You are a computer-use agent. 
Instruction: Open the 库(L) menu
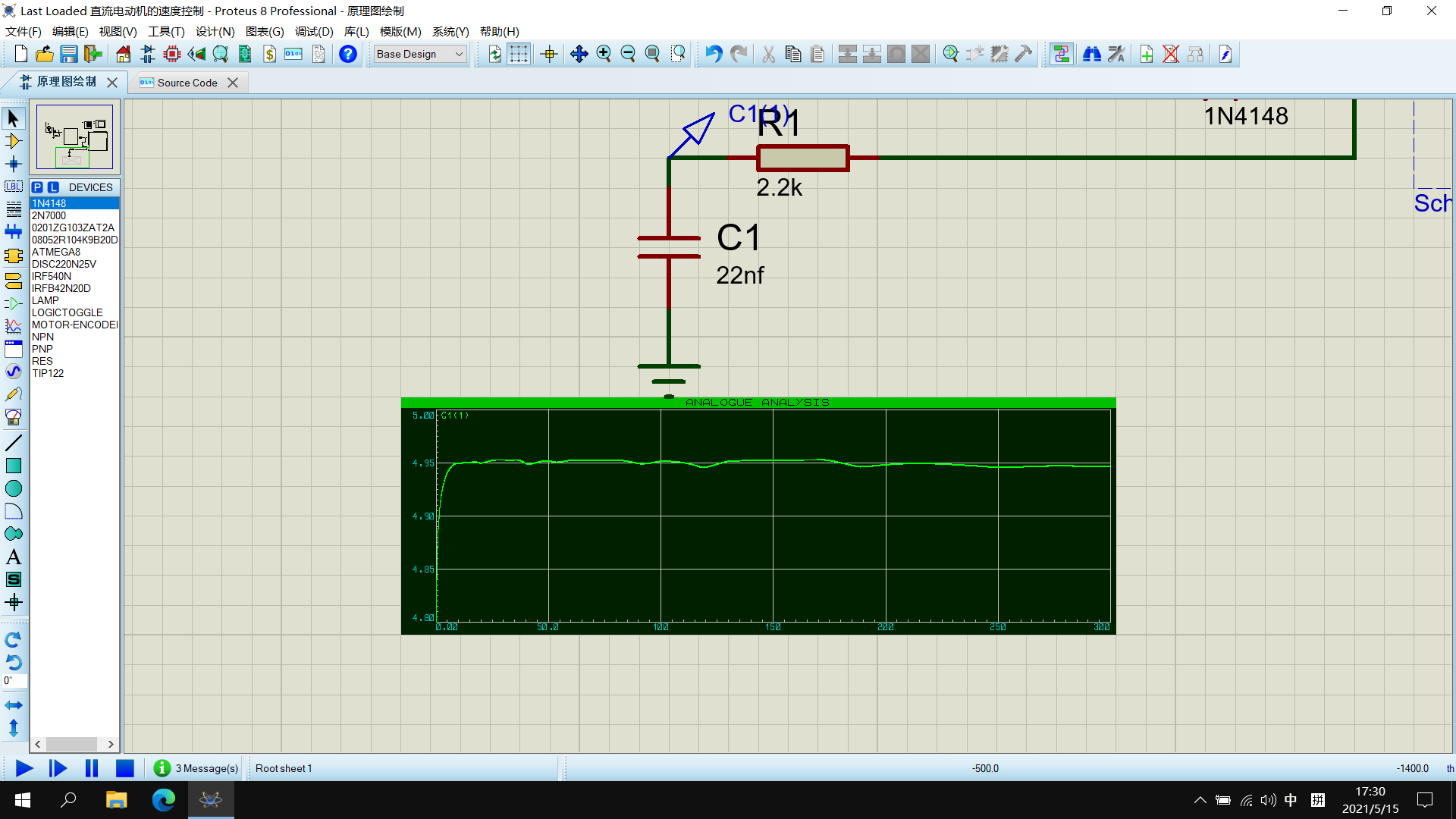(356, 32)
